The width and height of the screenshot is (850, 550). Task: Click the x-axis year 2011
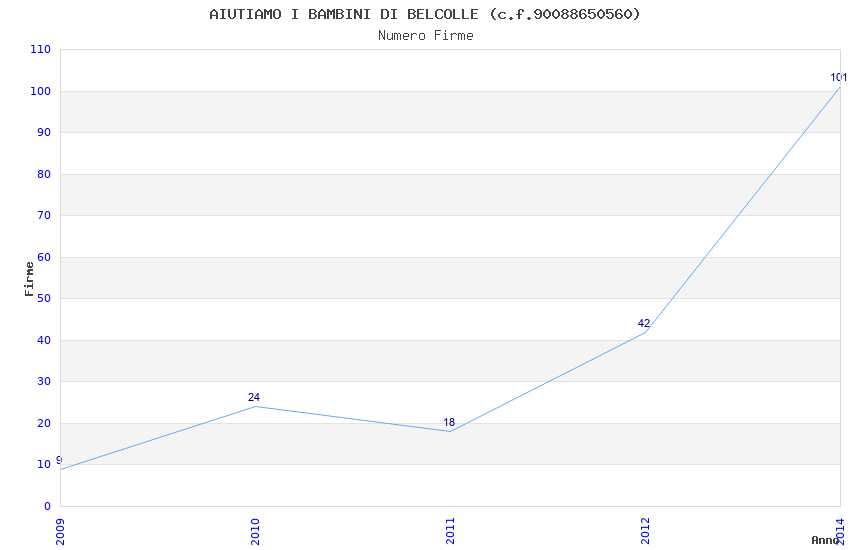click(x=450, y=532)
